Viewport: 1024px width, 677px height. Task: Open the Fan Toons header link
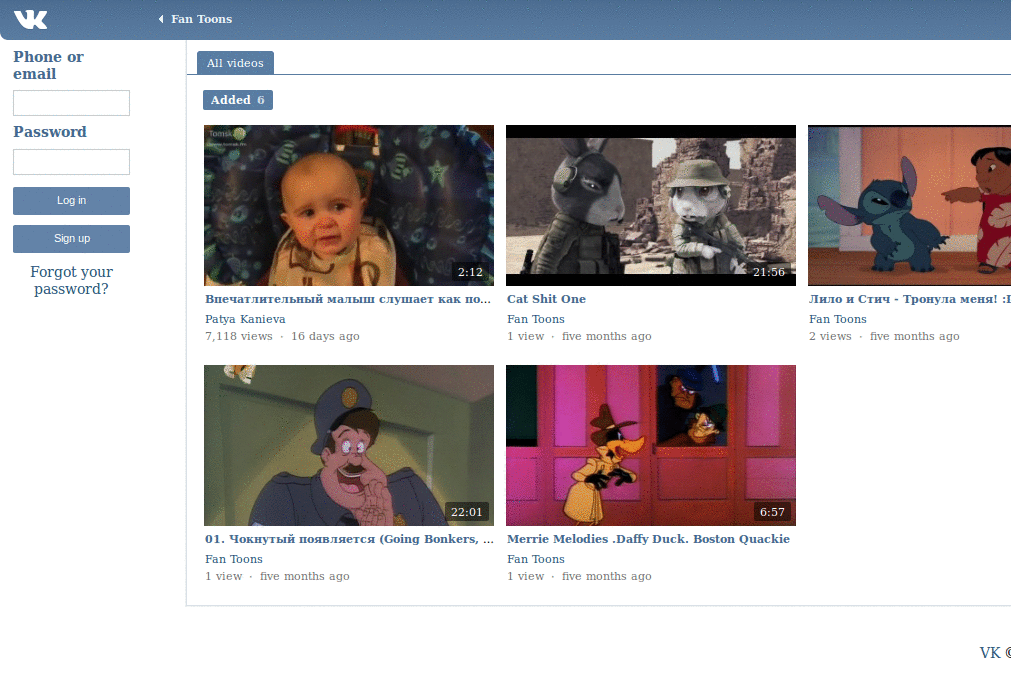pos(201,19)
